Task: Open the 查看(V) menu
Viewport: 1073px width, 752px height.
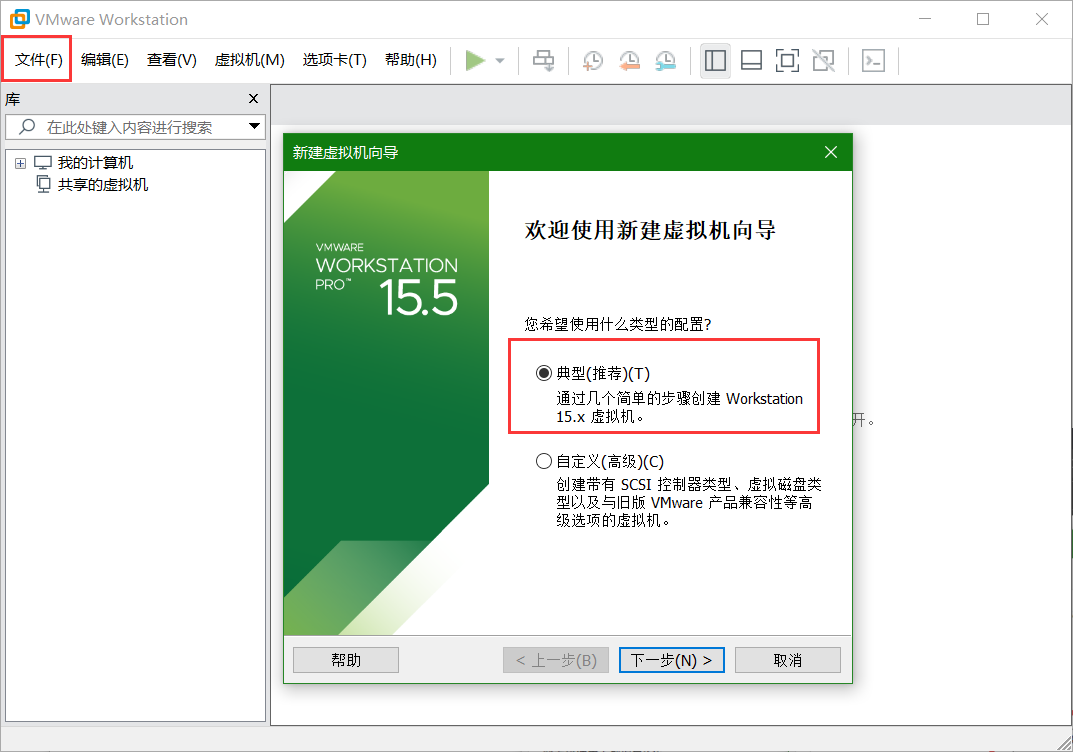Action: (x=172, y=60)
